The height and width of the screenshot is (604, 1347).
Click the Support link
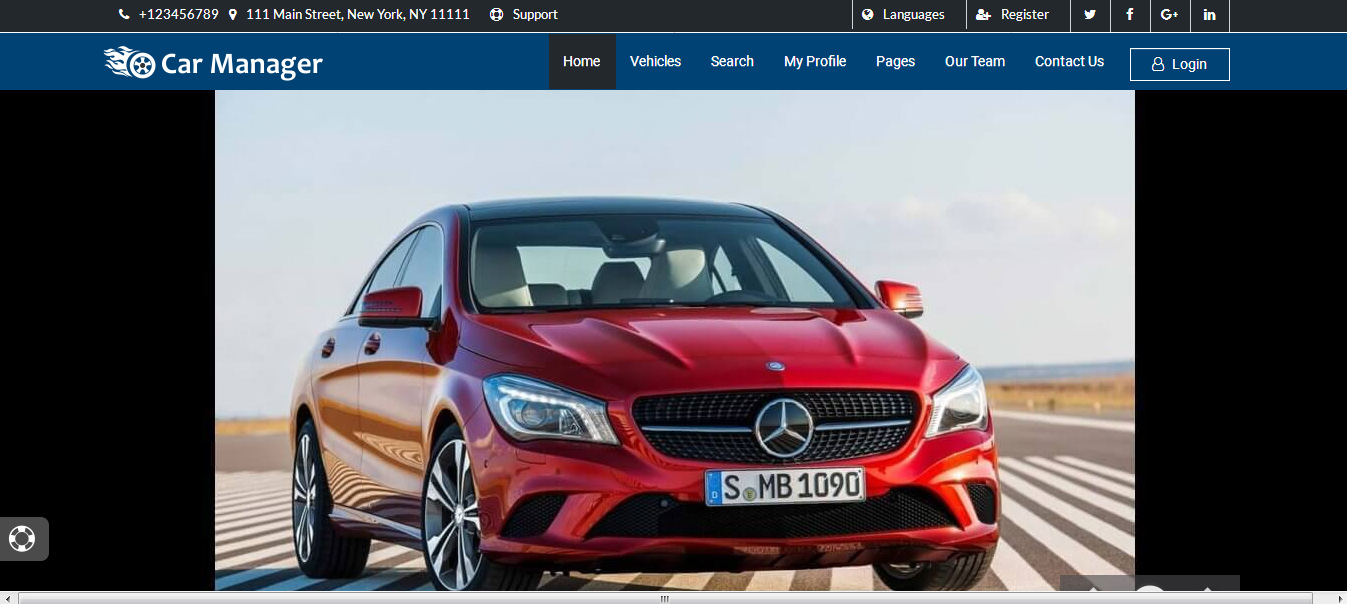pyautogui.click(x=535, y=15)
